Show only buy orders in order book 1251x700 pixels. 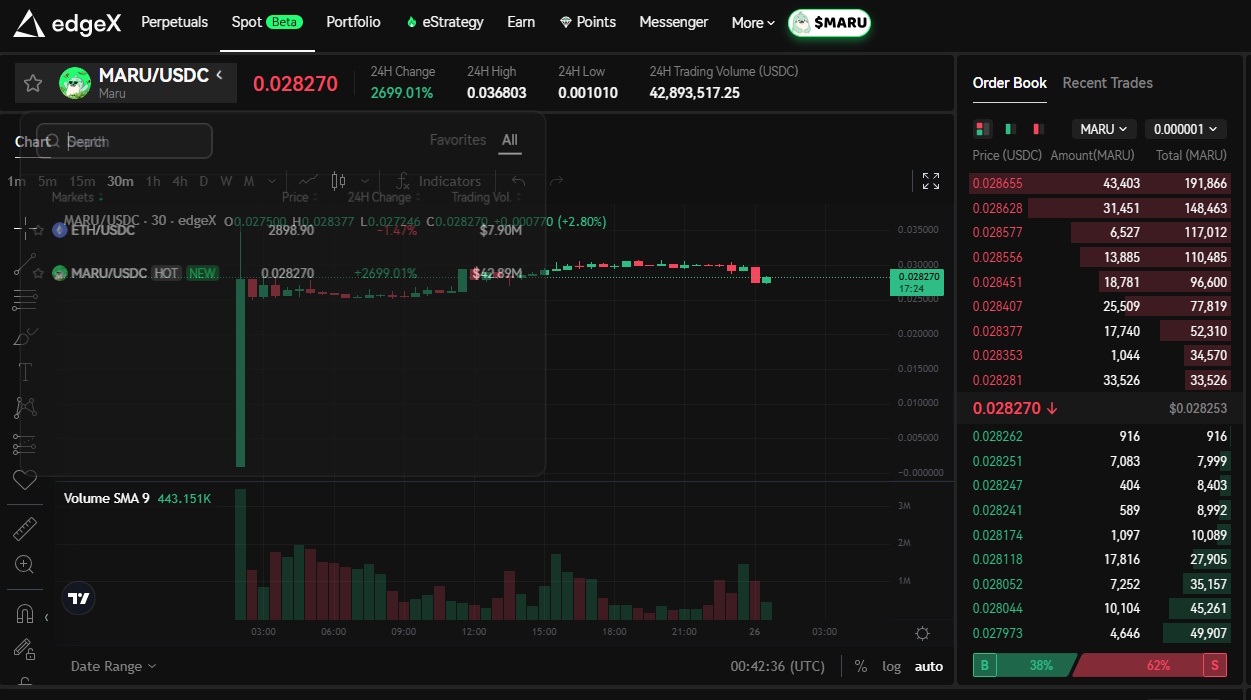[1010, 129]
